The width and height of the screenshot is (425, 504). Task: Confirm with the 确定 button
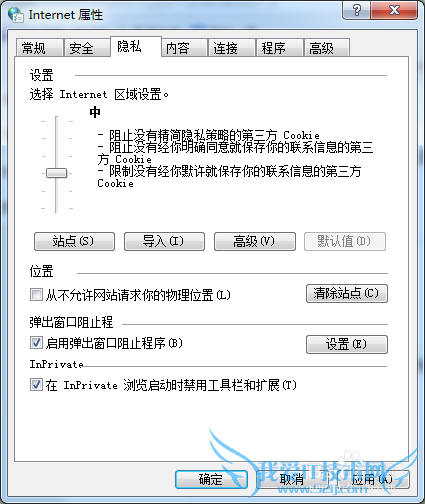(x=211, y=479)
